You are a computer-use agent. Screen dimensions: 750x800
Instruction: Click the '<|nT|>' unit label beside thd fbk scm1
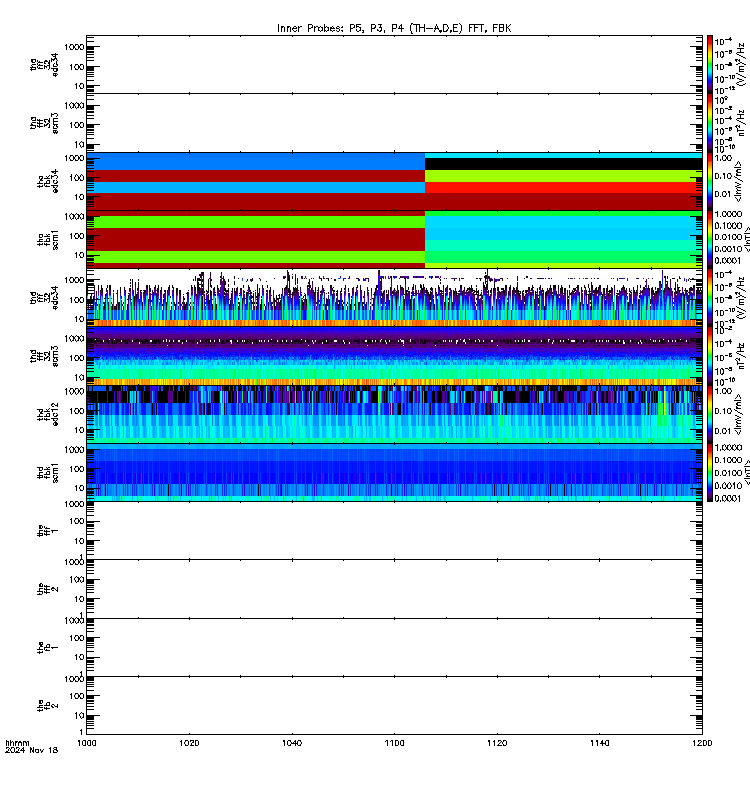[x=747, y=472]
